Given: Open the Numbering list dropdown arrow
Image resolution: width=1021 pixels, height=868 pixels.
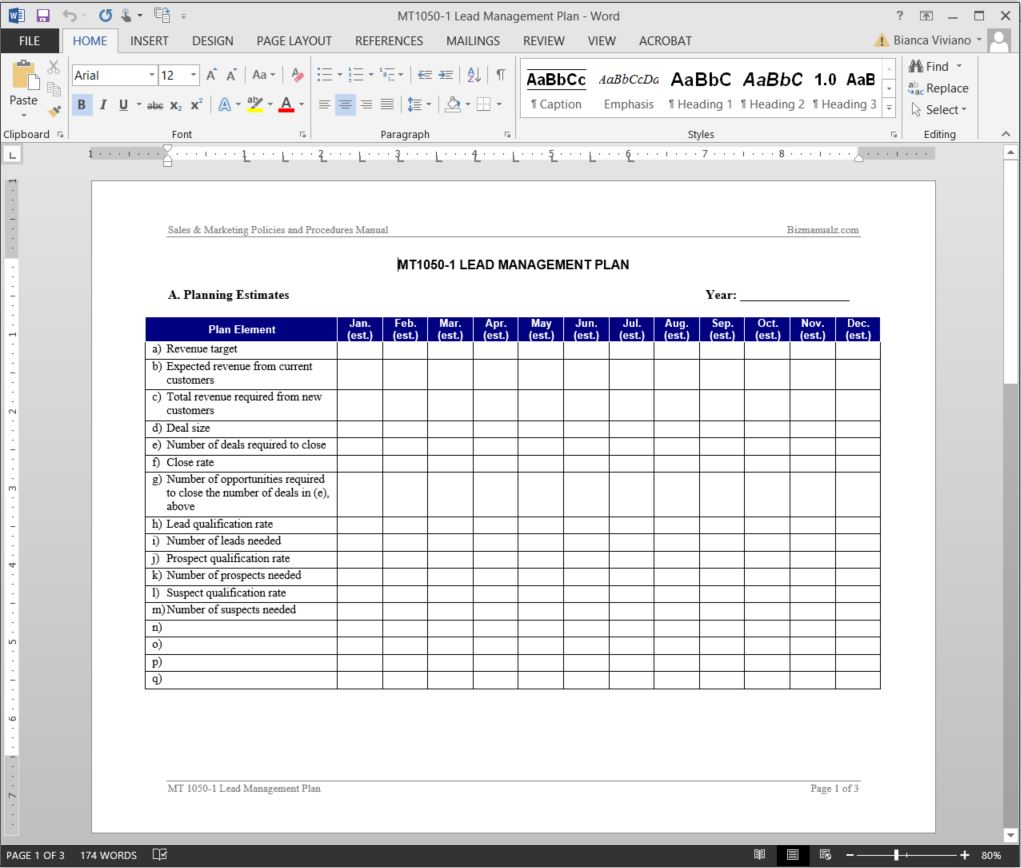Looking at the screenshot, I should (371, 75).
